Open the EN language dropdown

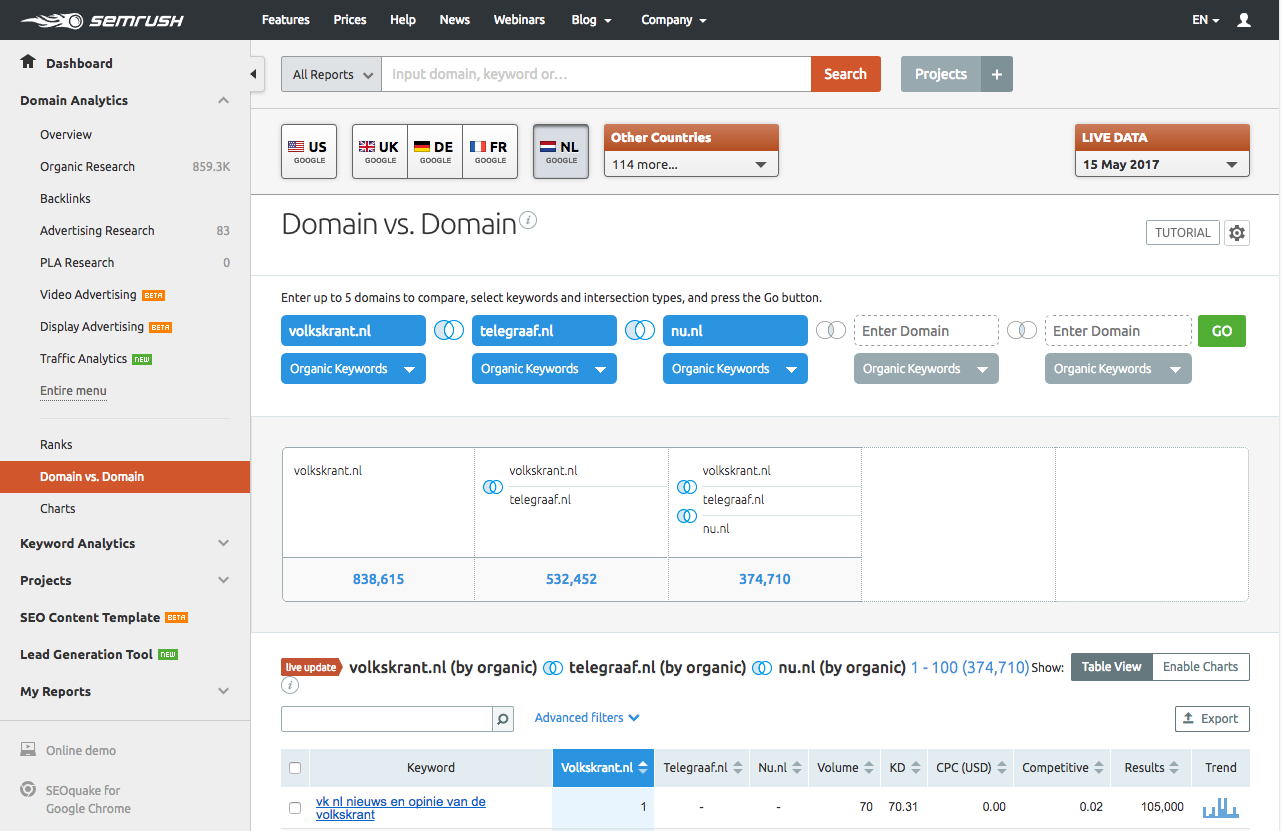click(1206, 20)
